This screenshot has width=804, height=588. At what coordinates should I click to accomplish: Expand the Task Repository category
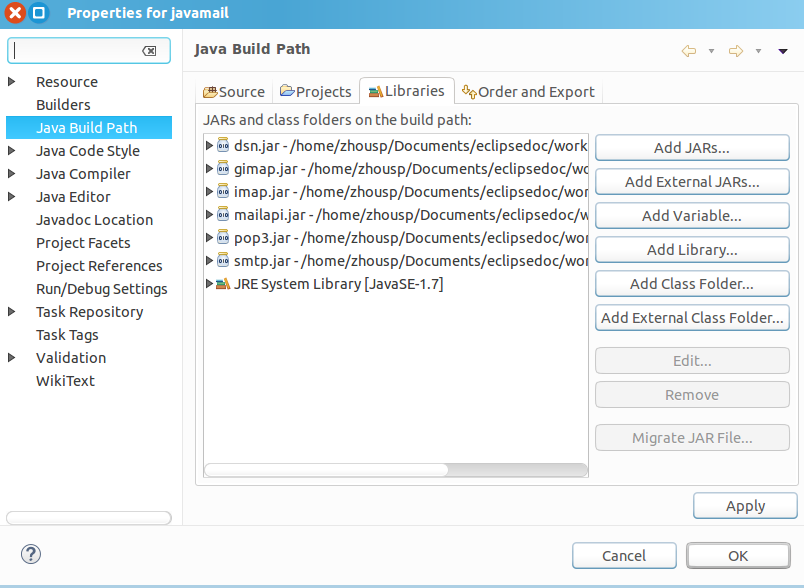(12, 312)
